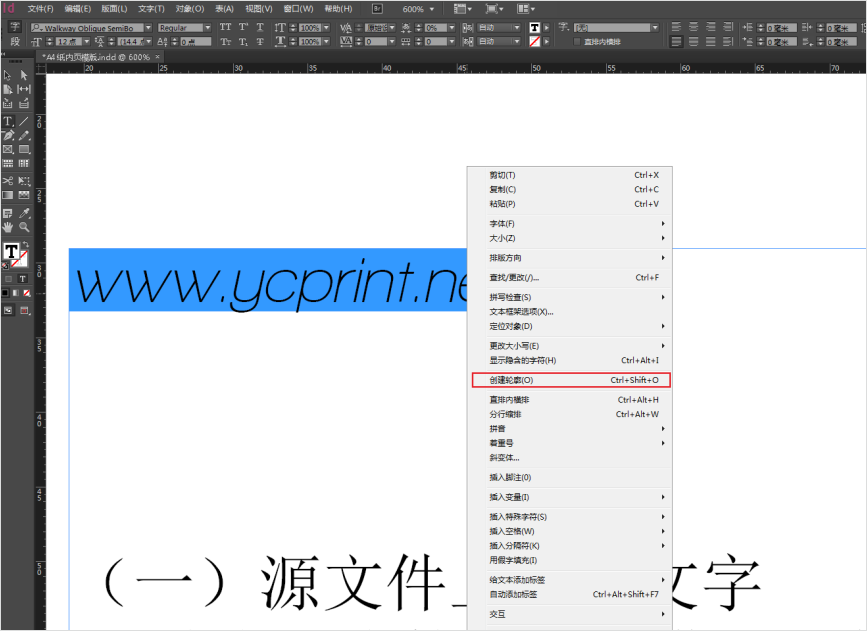The height and width of the screenshot is (631, 867).
Task: Switch to A4纸内页模板.indd document tab
Action: [x=97, y=57]
